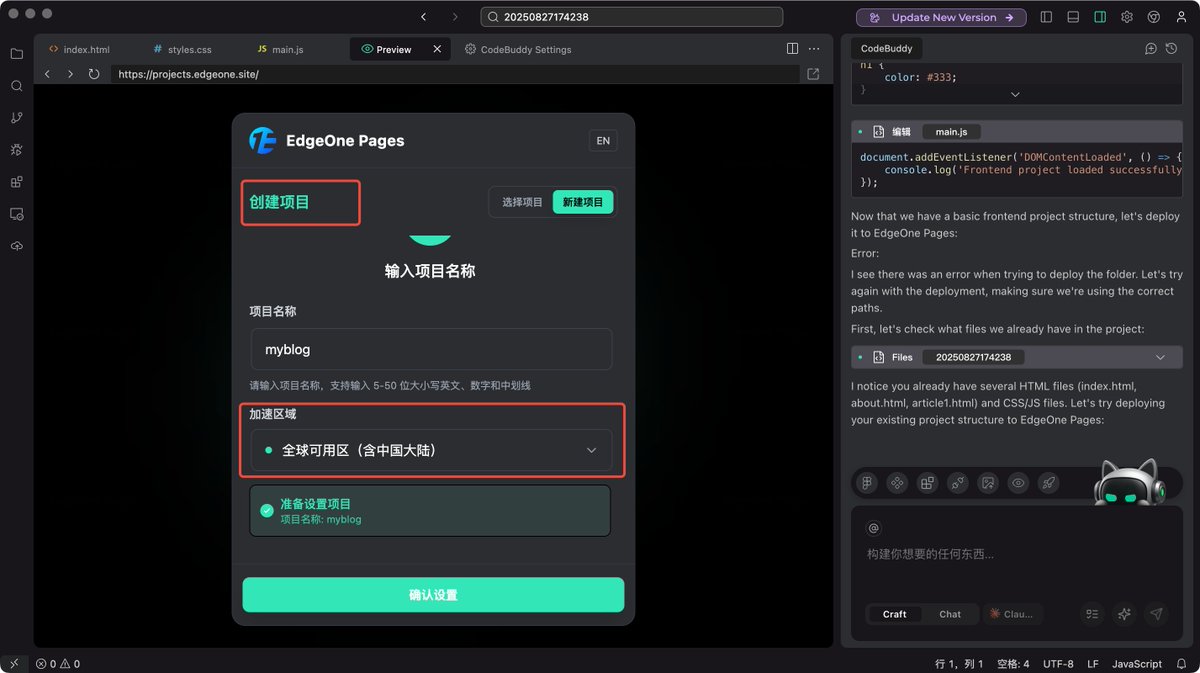The height and width of the screenshot is (673, 1200).
Task: Click preview browser back arrow
Action: point(47,74)
